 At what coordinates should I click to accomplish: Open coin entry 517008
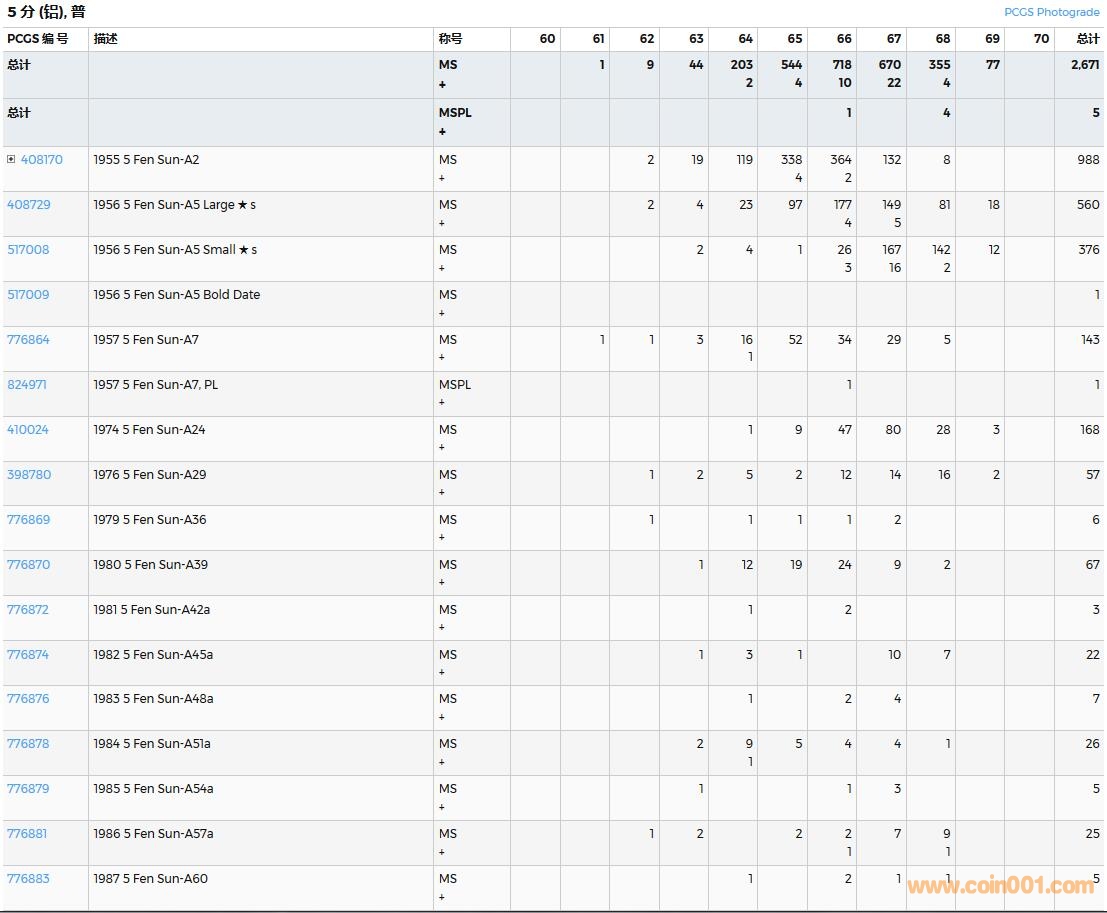pyautogui.click(x=28, y=250)
